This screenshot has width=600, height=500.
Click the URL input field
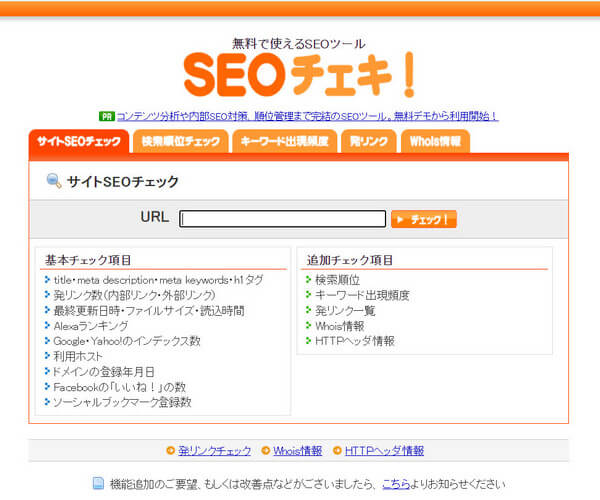coord(282,219)
